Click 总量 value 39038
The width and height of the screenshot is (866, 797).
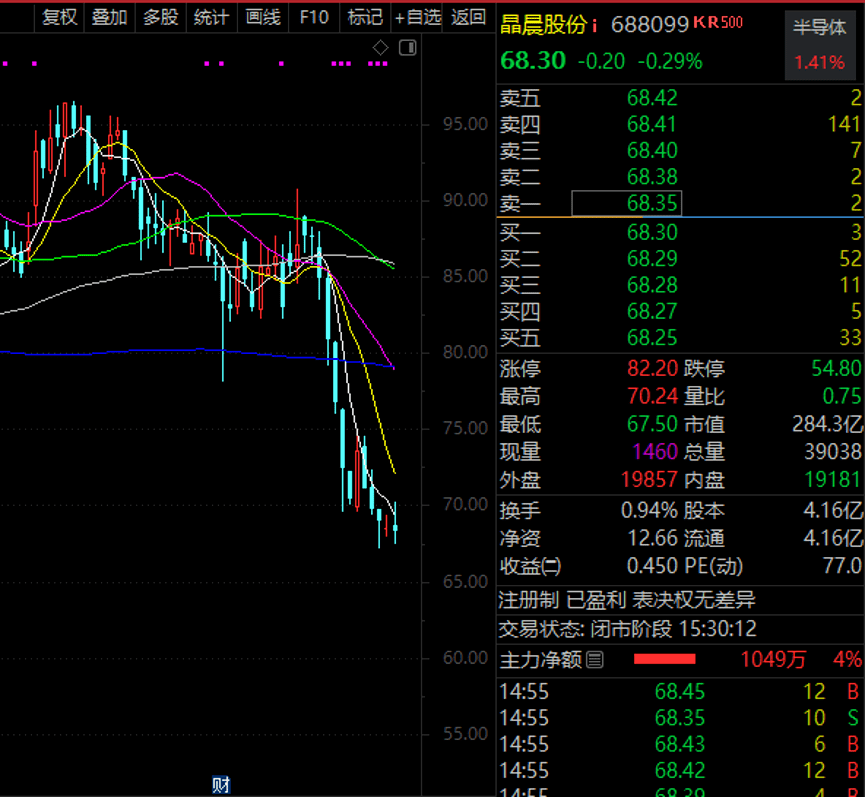[x=832, y=452]
